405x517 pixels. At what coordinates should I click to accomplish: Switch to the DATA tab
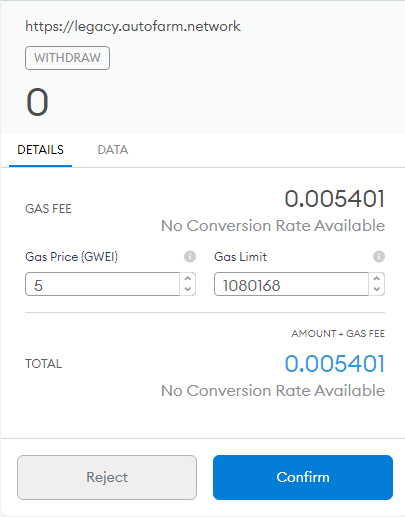(x=113, y=150)
